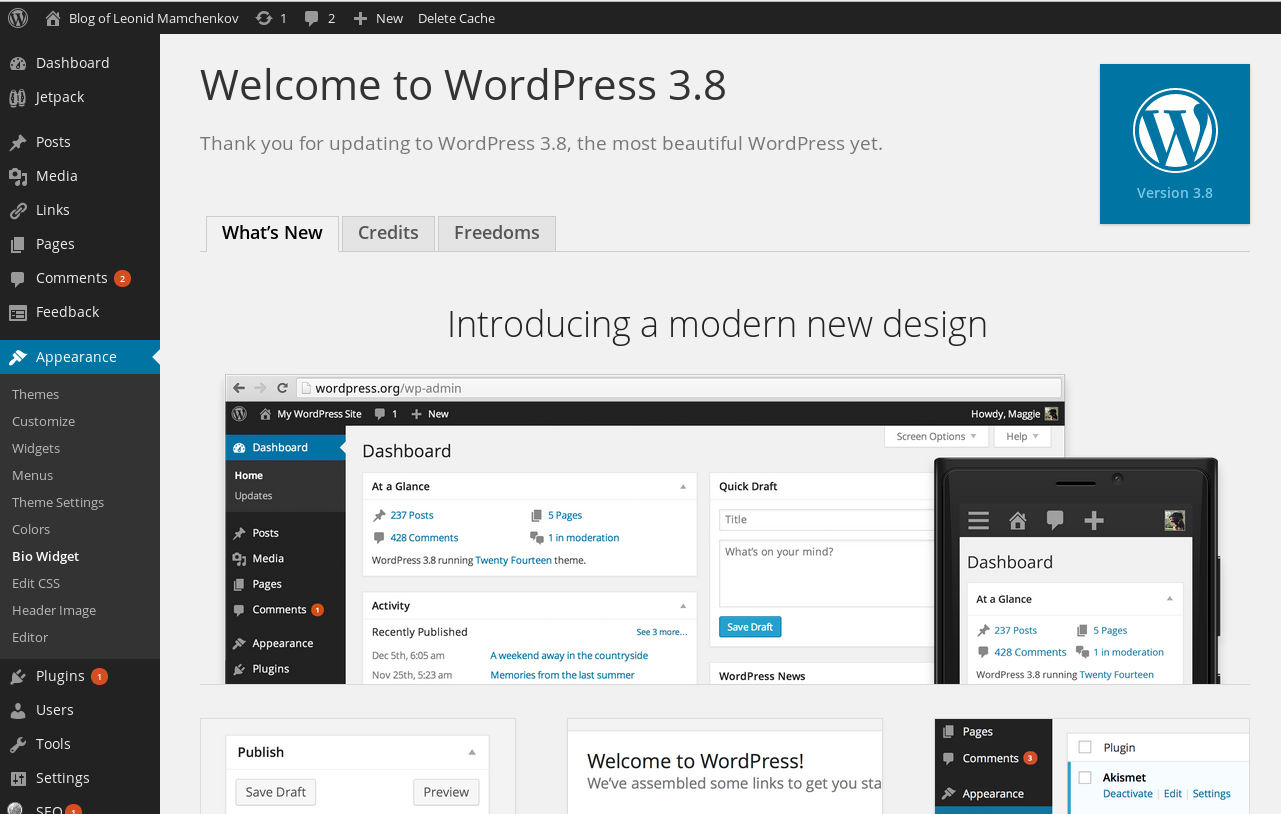
Task: Click Delete Cache in the admin bar
Action: [x=456, y=18]
